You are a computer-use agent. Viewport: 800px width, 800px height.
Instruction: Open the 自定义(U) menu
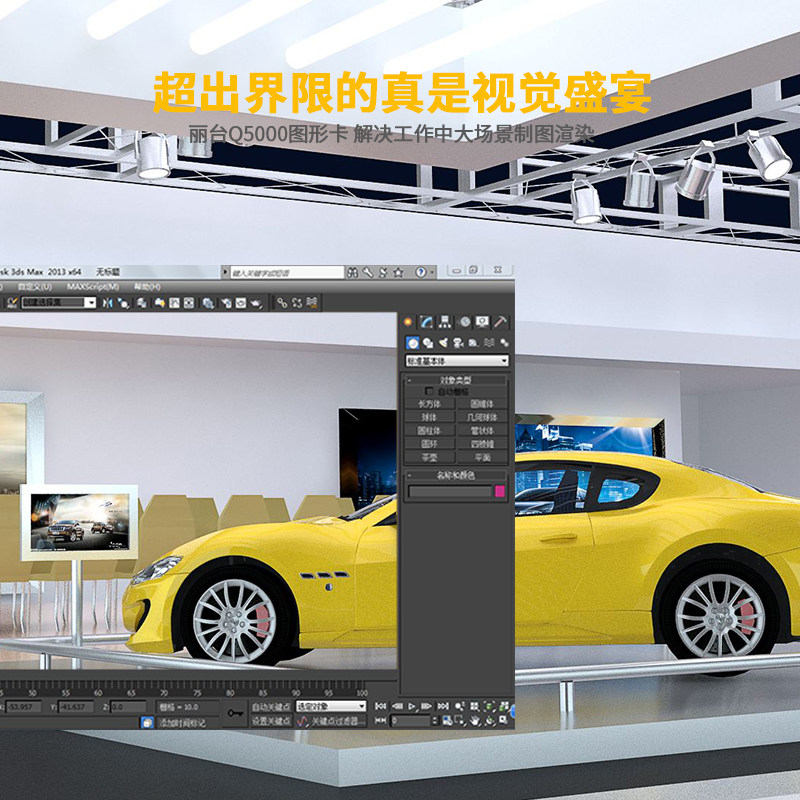(35, 287)
